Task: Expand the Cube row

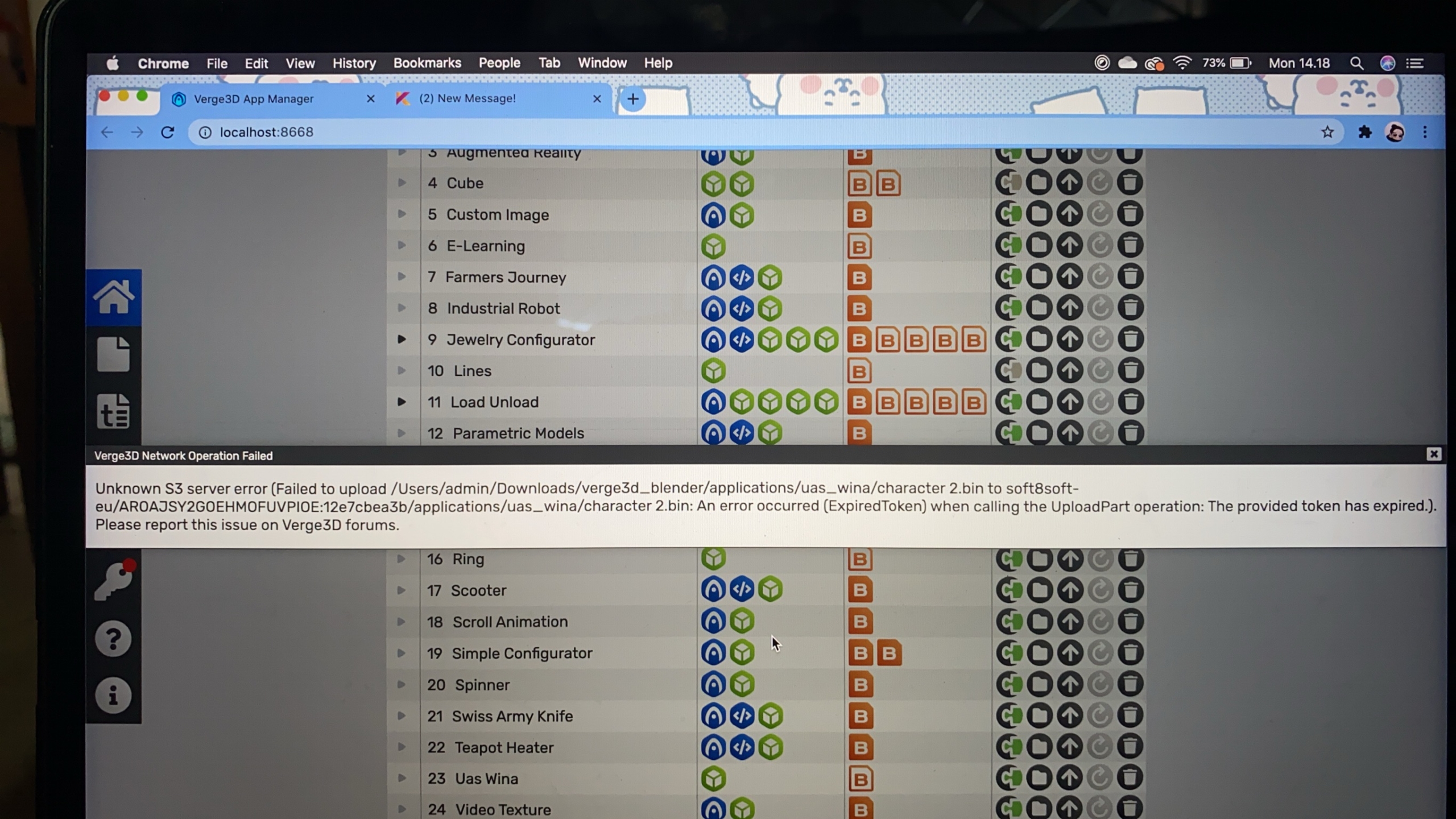Action: click(402, 183)
